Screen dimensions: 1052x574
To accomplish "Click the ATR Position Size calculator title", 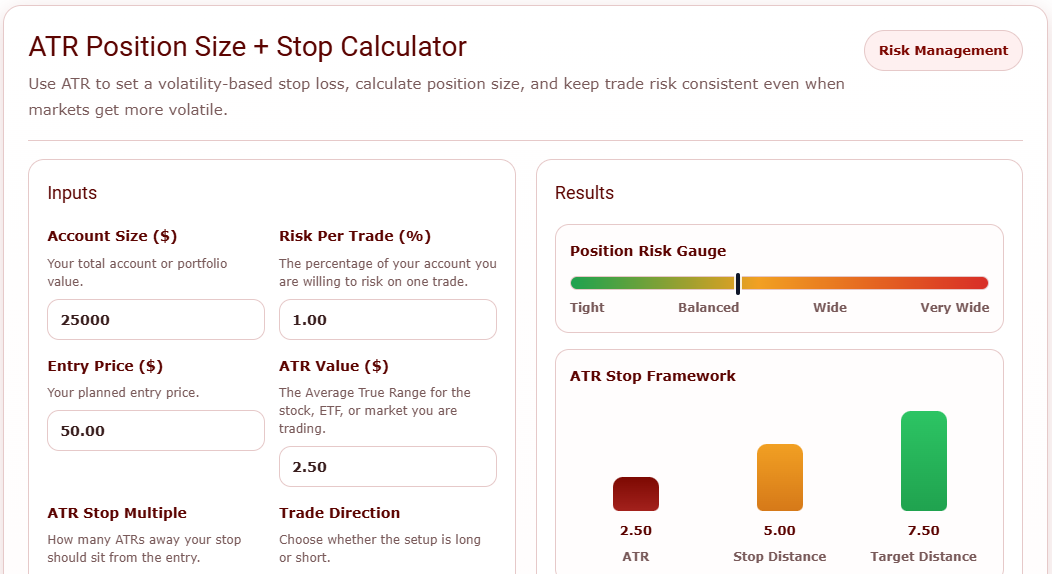I will click(248, 47).
